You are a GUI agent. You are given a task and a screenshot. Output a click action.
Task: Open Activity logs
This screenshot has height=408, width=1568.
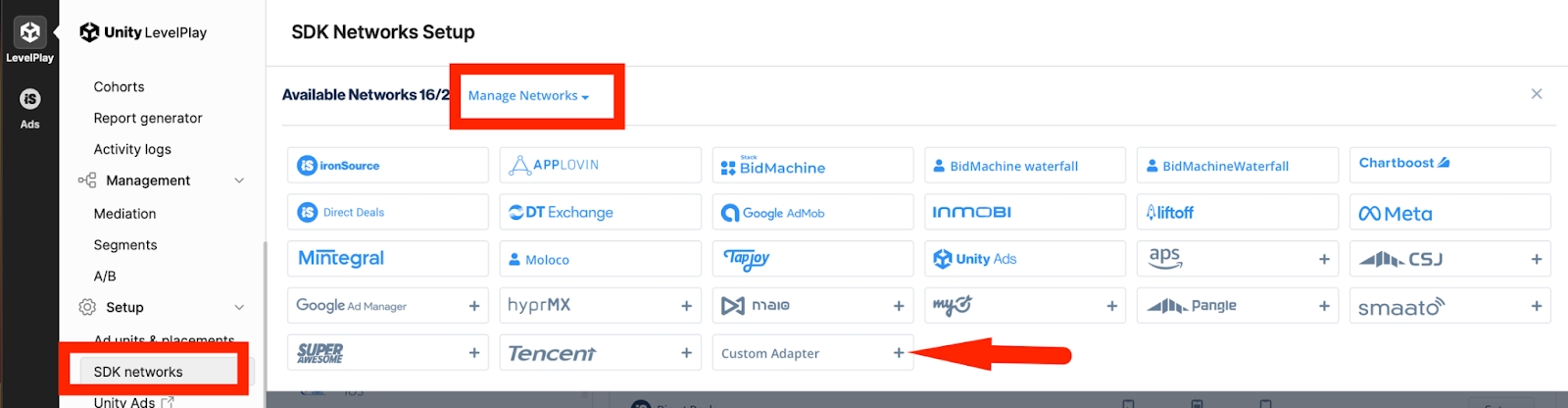[x=132, y=149]
